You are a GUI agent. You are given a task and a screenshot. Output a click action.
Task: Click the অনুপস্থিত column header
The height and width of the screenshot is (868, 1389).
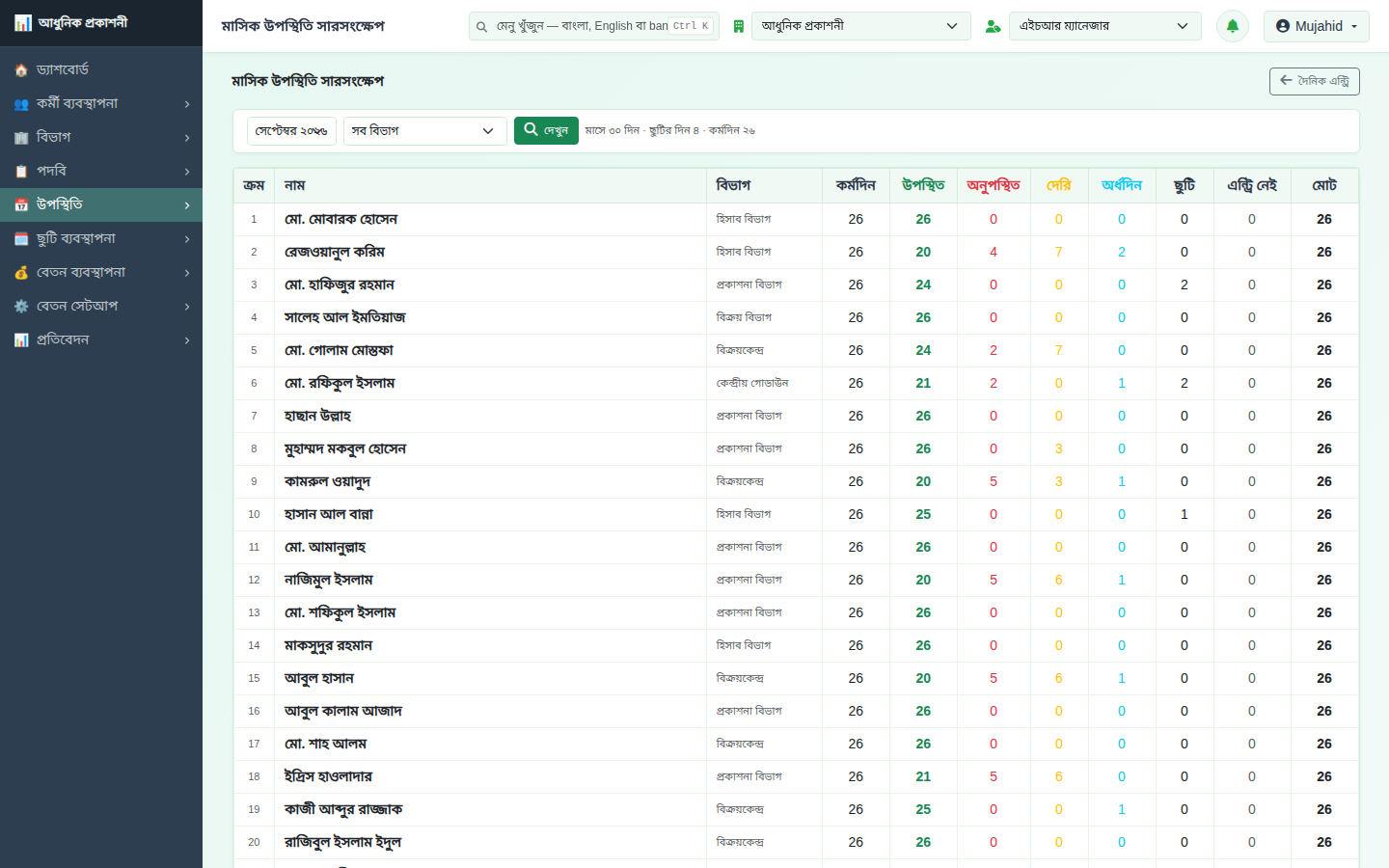994,185
